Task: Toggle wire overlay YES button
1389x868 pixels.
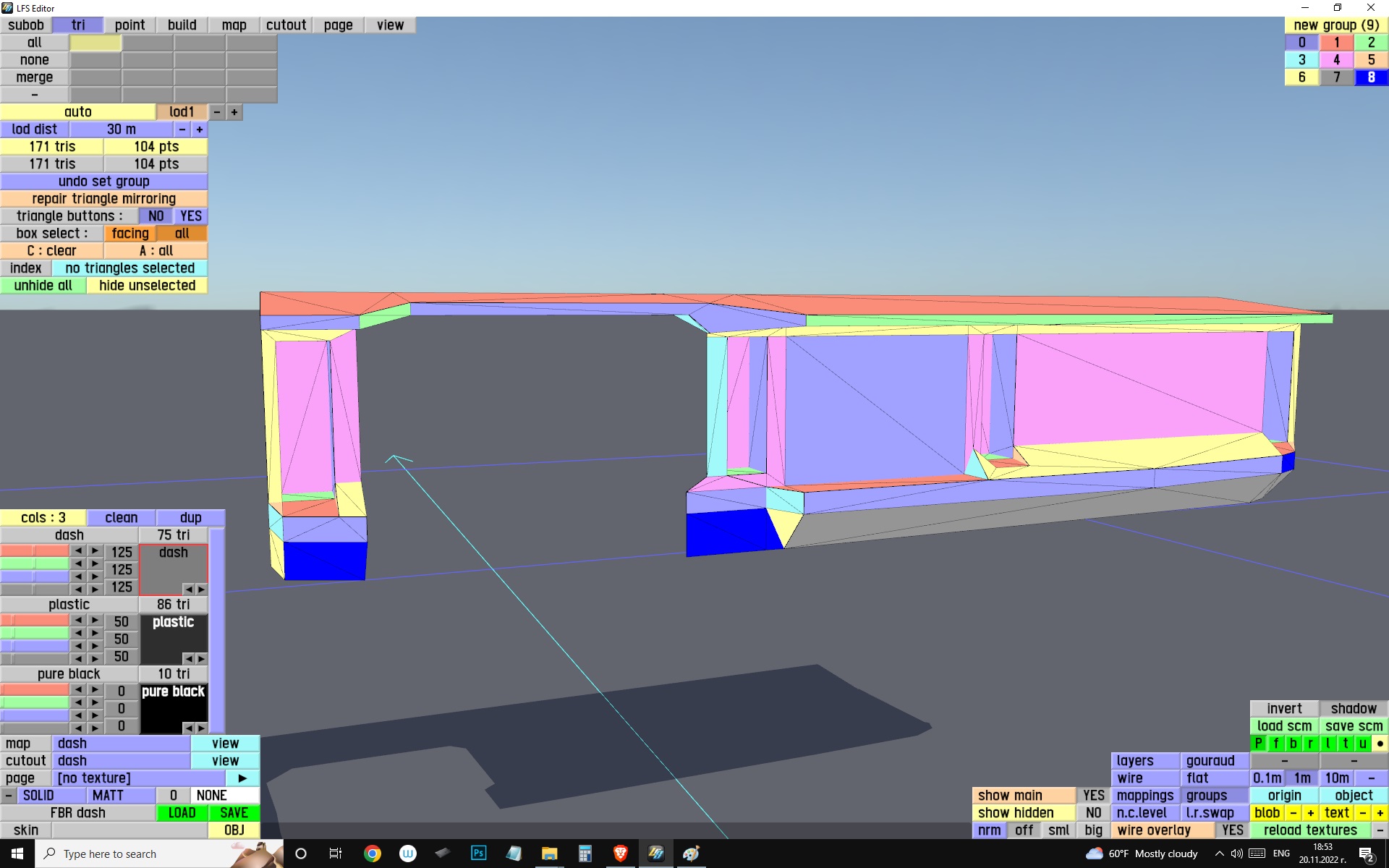Action: point(1232,830)
